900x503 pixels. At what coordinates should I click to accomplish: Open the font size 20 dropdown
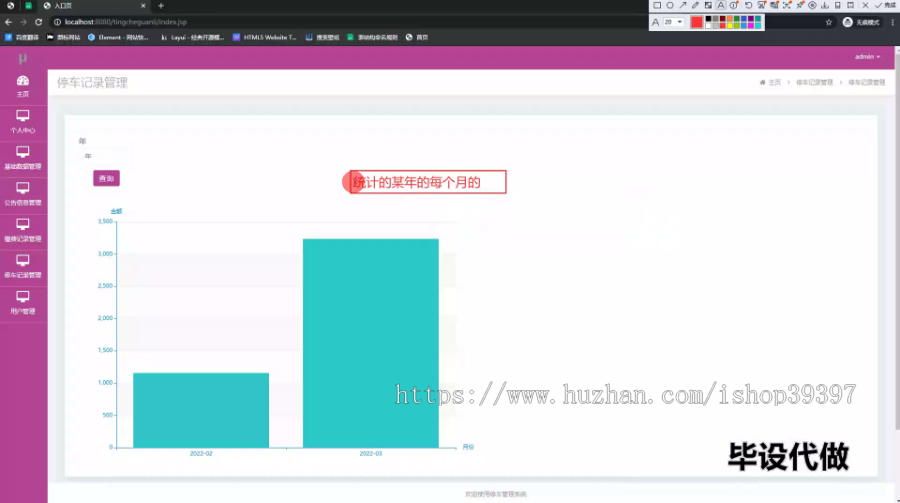pyautogui.click(x=674, y=22)
